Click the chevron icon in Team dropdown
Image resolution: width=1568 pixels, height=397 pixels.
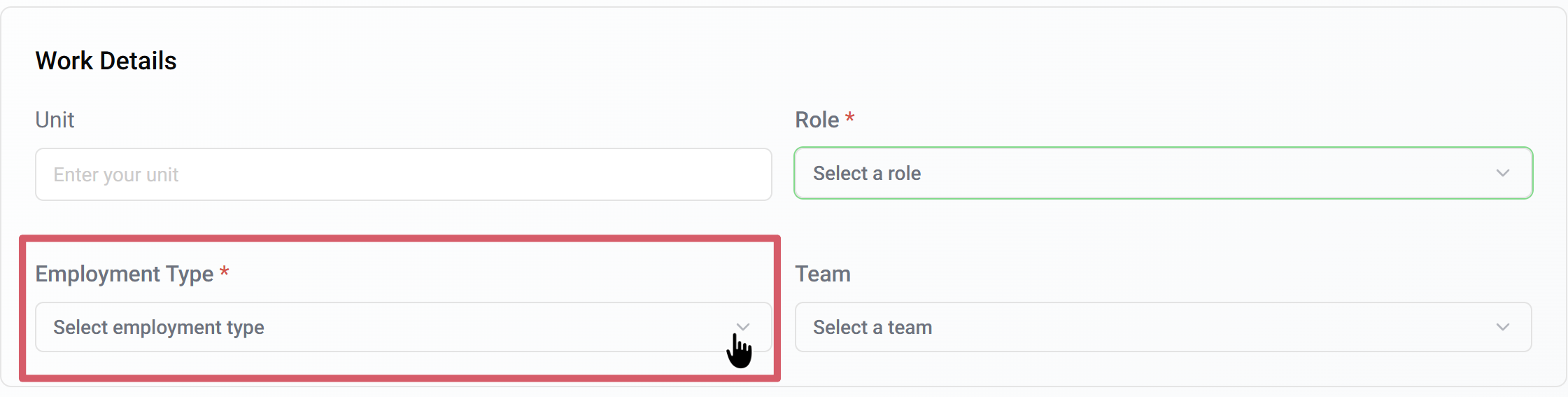click(x=1502, y=327)
